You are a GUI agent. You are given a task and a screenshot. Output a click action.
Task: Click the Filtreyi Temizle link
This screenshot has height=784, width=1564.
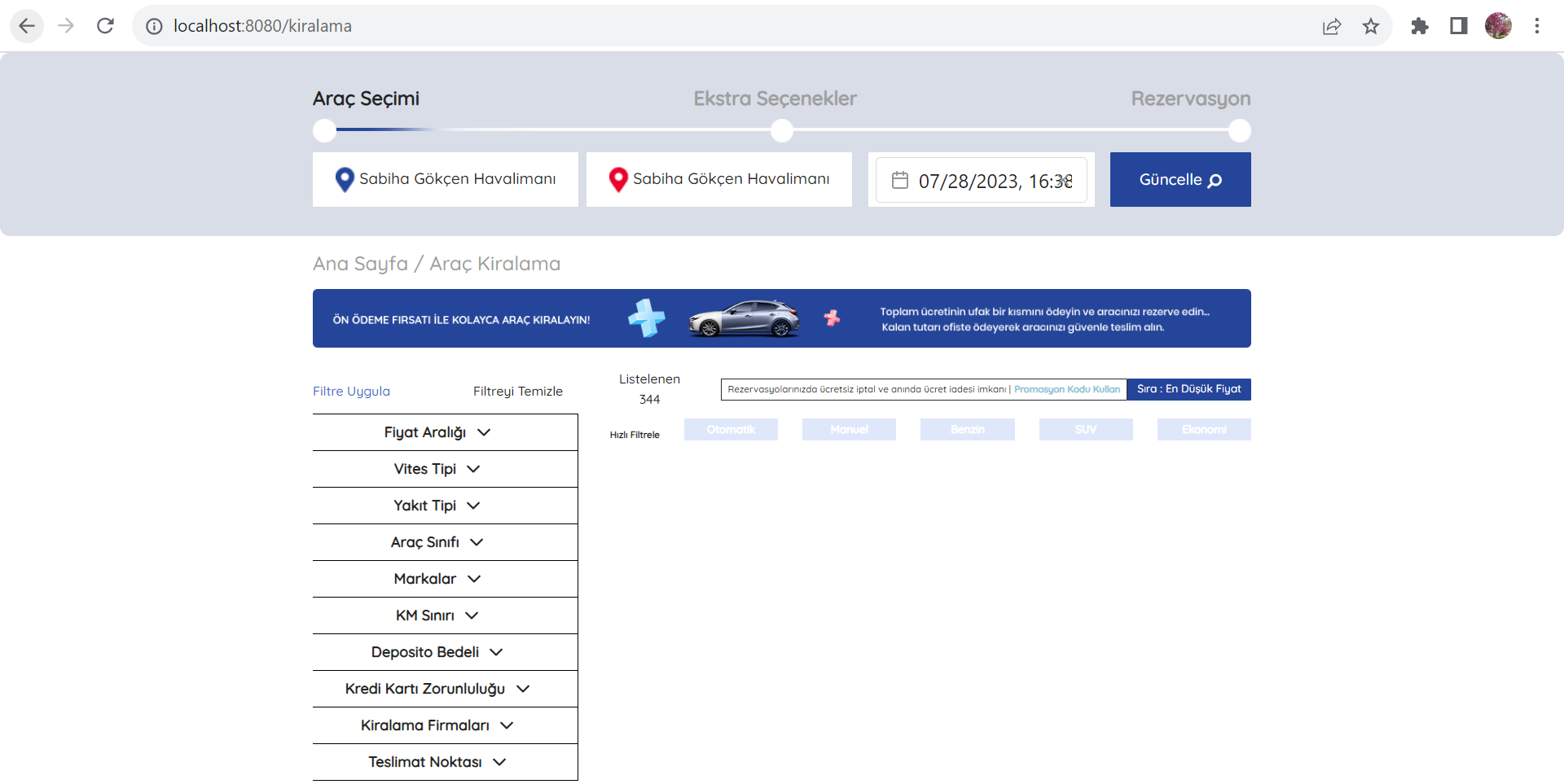518,391
